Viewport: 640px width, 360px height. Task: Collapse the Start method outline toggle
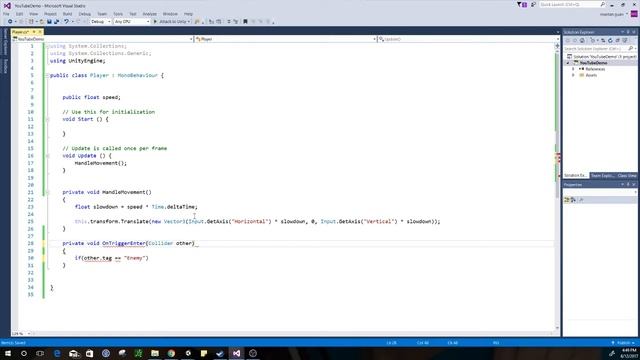click(x=47, y=119)
